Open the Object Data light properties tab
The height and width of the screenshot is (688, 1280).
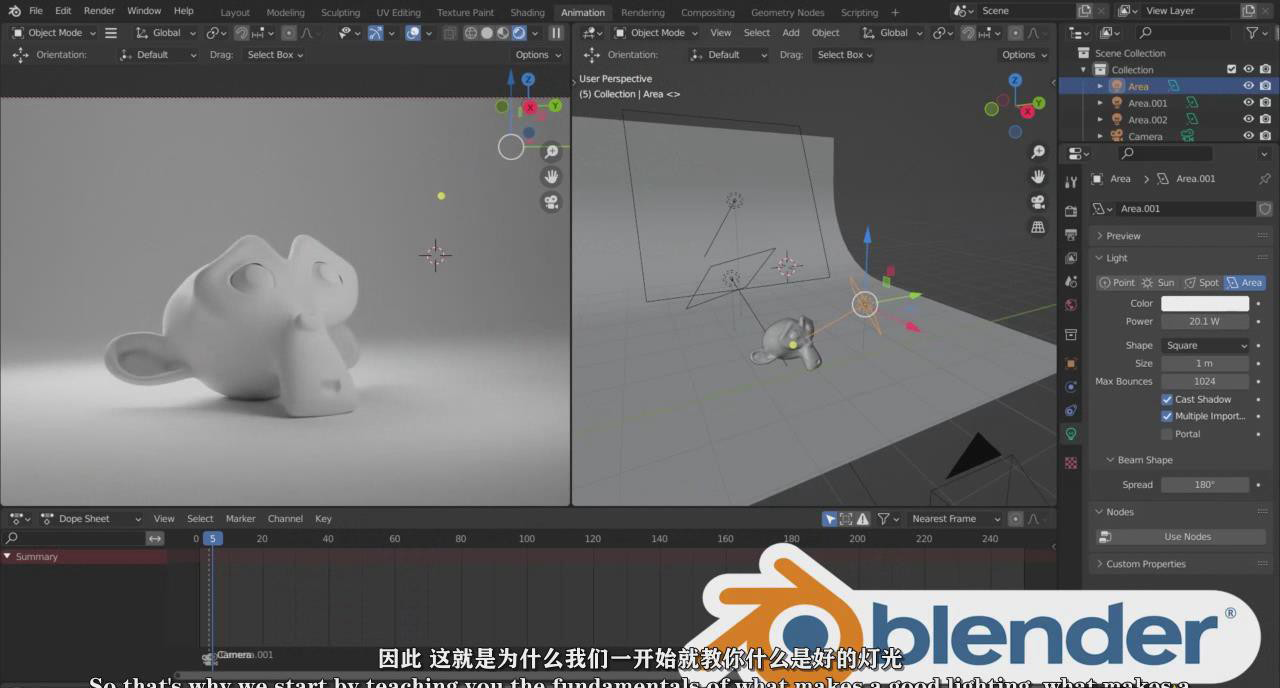coord(1071,434)
